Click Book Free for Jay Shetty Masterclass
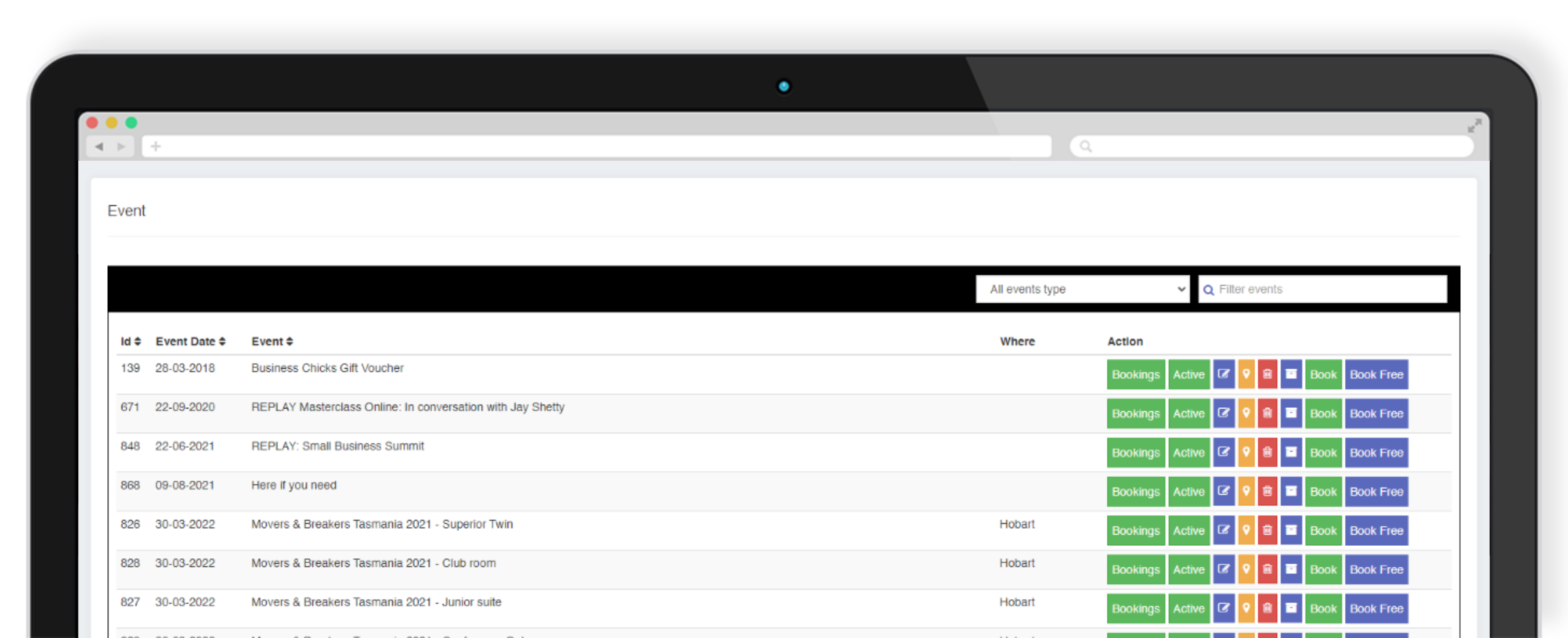 (x=1377, y=413)
